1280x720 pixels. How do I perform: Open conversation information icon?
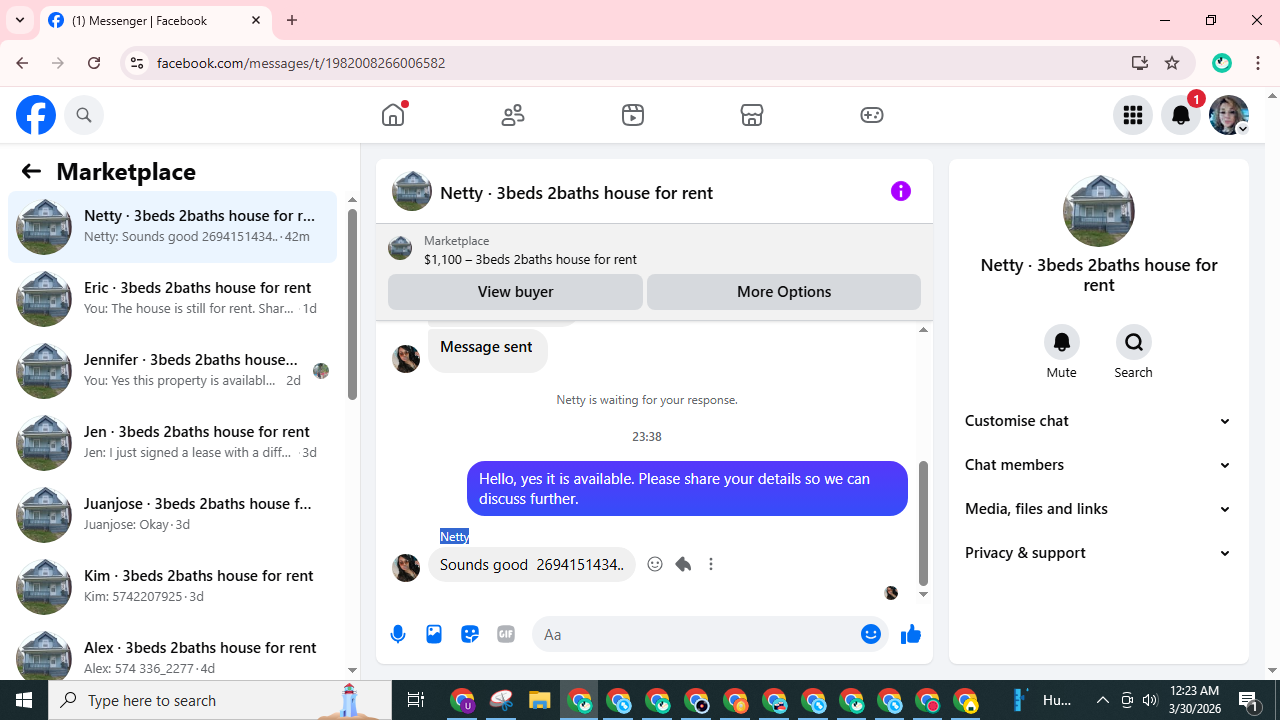[x=901, y=191]
